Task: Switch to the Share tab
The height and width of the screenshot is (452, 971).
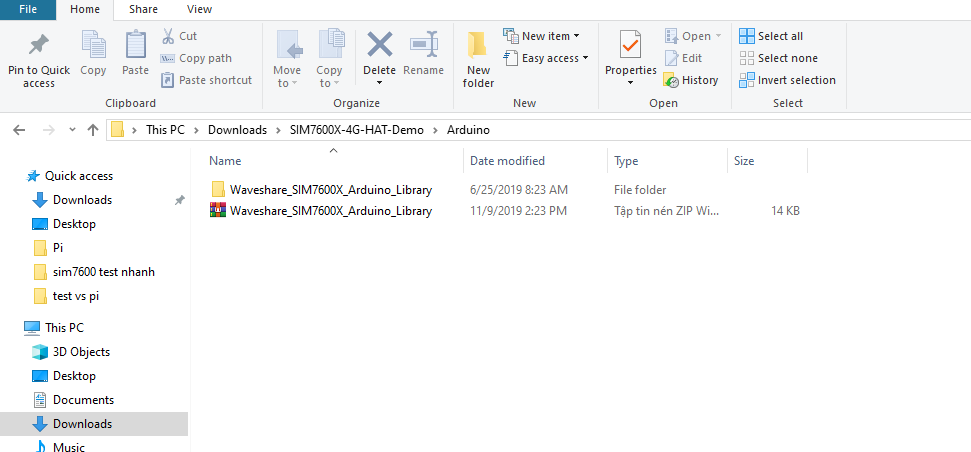Action: click(x=144, y=9)
